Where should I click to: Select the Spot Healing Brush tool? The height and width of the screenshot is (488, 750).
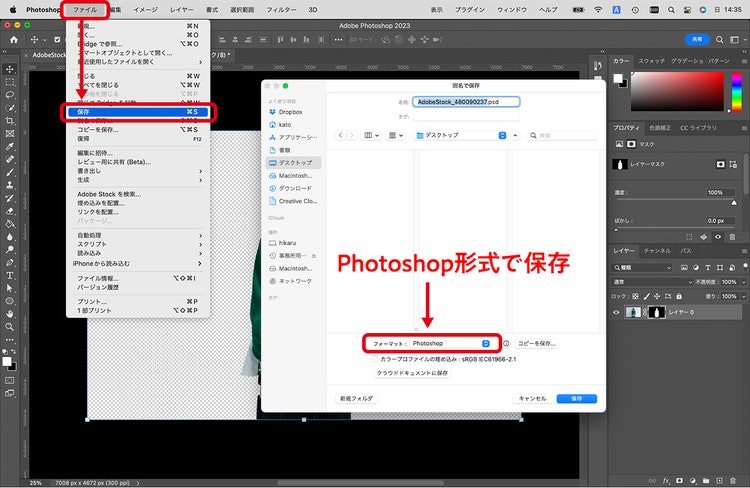(10, 159)
